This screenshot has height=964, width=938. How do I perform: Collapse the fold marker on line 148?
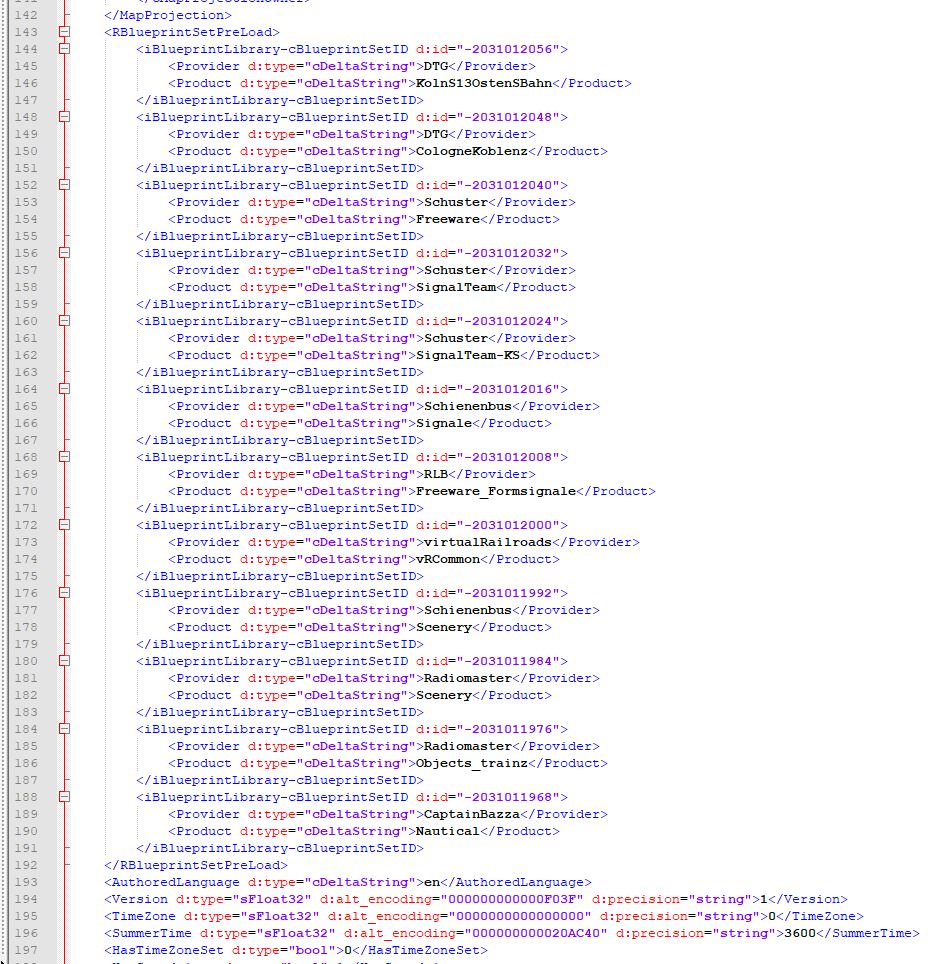coord(65,117)
